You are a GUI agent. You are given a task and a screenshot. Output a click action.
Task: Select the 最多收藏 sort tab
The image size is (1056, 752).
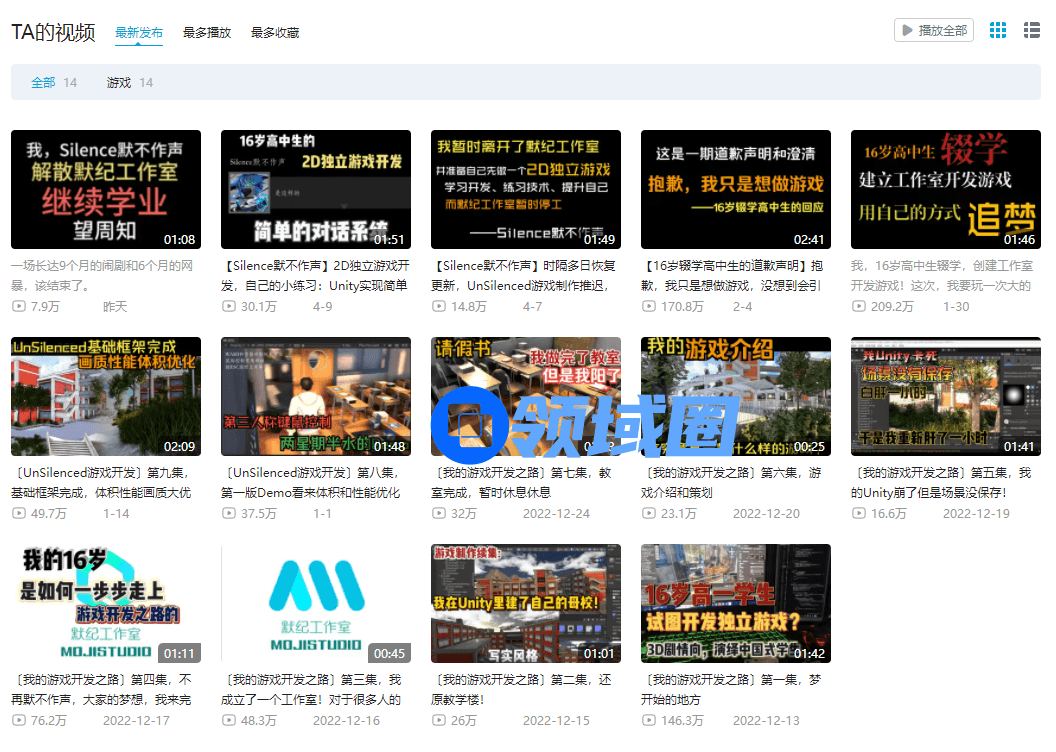tap(275, 33)
